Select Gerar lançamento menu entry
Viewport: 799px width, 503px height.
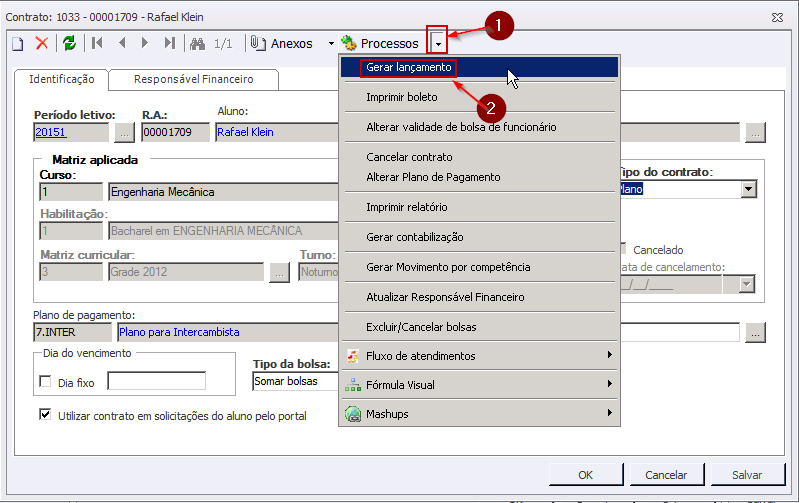408,67
